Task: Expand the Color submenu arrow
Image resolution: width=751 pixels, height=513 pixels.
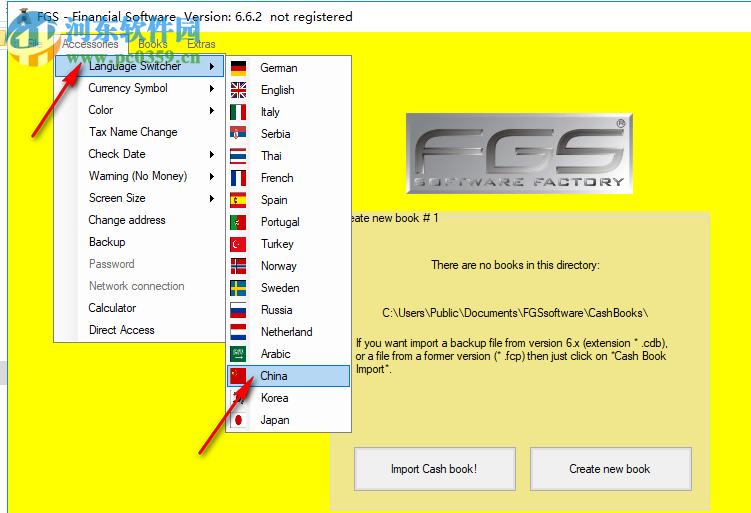Action: point(212,111)
